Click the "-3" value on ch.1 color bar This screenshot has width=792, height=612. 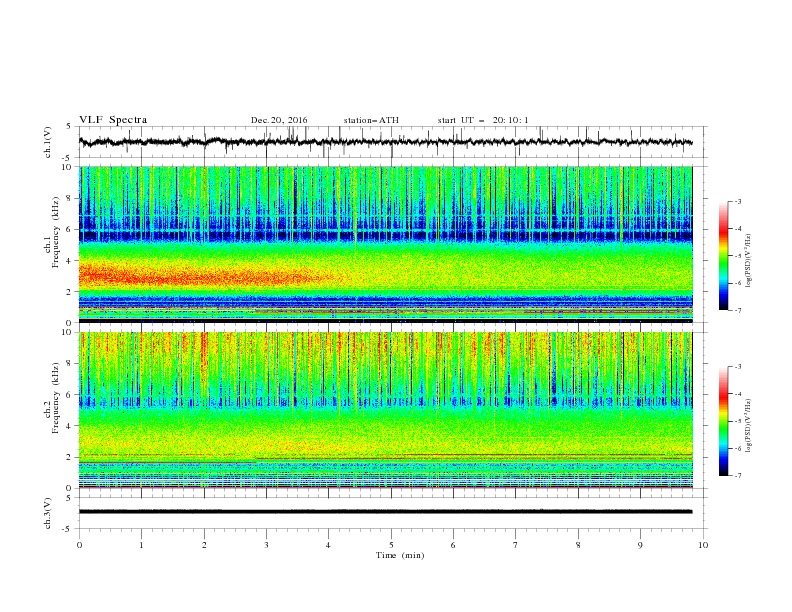click(737, 201)
